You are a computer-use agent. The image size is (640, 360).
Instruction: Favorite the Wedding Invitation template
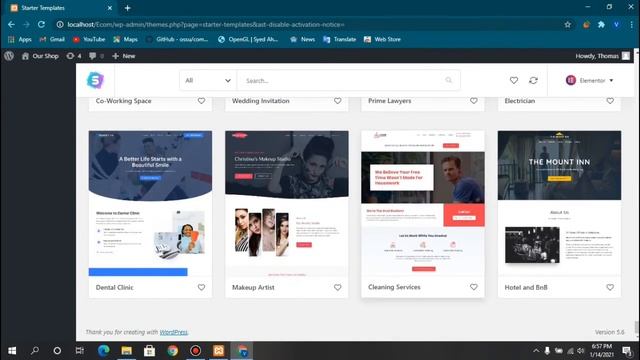(x=338, y=101)
